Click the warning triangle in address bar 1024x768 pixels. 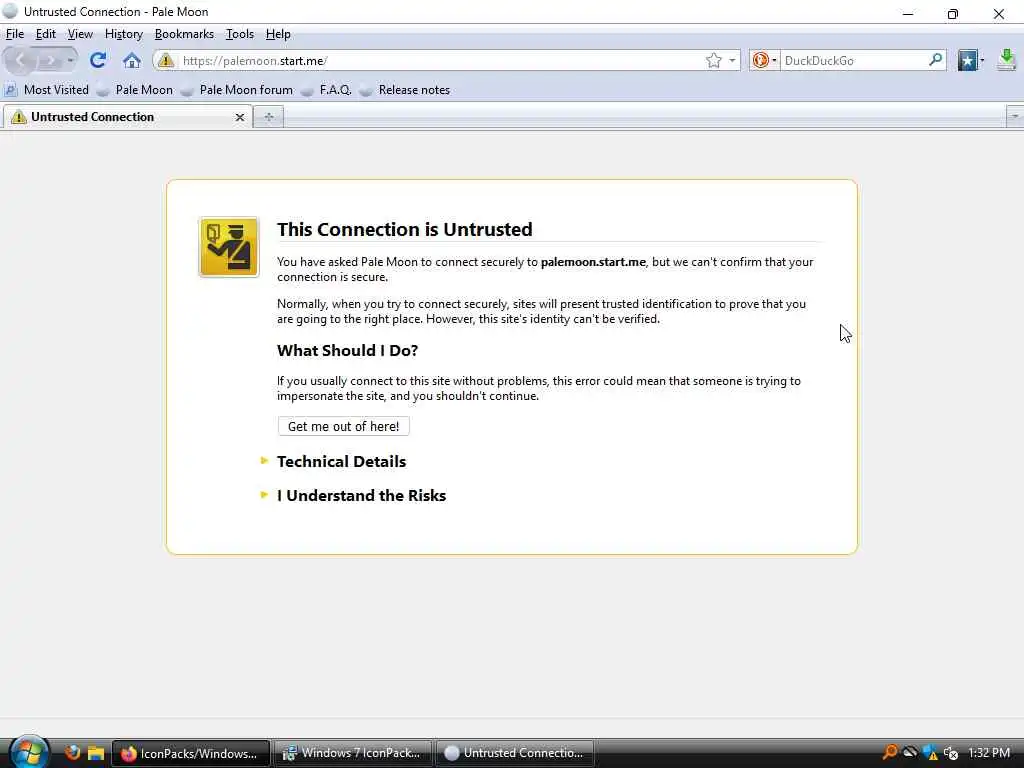pyautogui.click(x=166, y=61)
